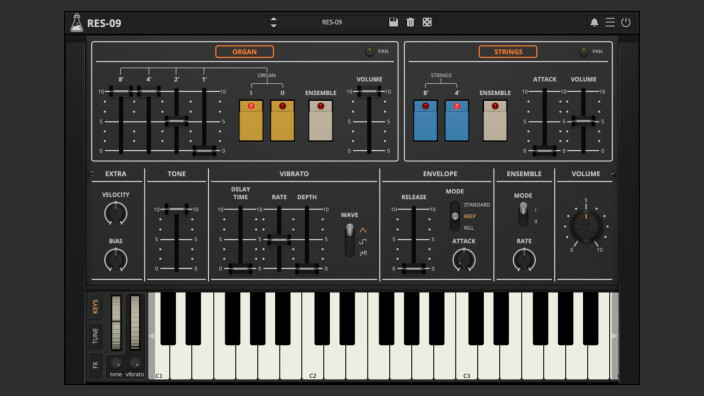
Task: Select the FX side tab
Action: (95, 365)
